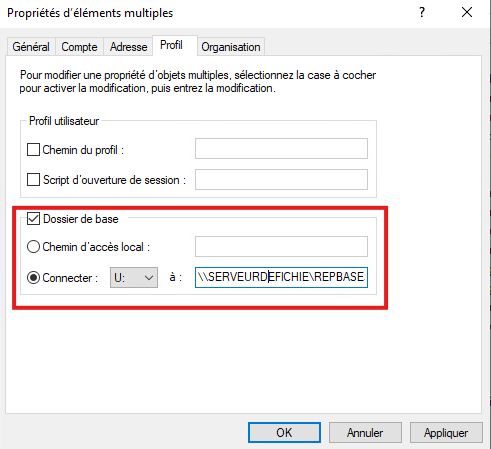Switch to the Général tab
Screen dimensions: 491x449
(31, 47)
